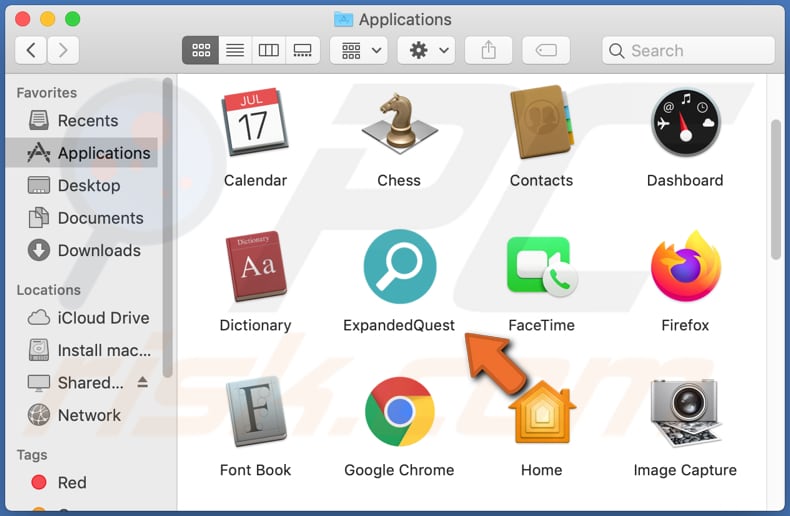Click the main file area scrollbar
The width and height of the screenshot is (790, 516).
(776, 189)
